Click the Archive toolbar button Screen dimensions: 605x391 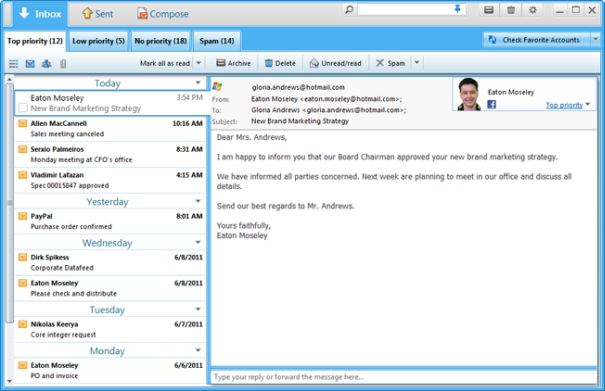point(233,63)
